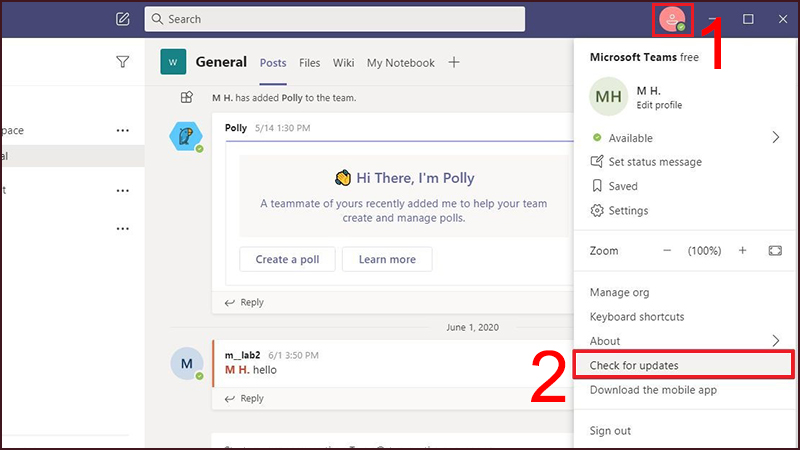This screenshot has height=450, width=800.
Task: Click Polly bot avatar icon
Action: click(186, 136)
